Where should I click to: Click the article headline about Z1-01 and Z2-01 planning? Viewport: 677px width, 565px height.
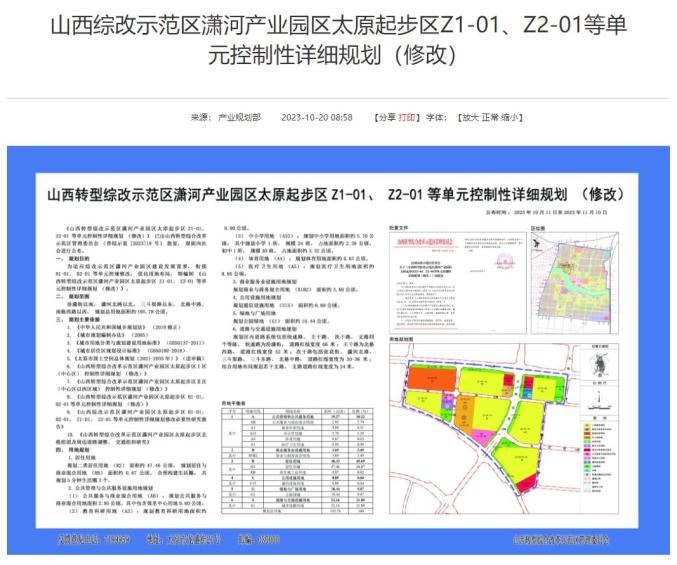tap(338, 40)
